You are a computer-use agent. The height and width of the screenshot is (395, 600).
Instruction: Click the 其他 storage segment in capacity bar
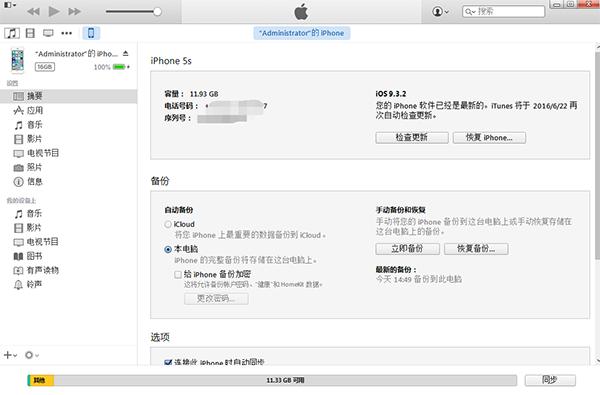(x=41, y=380)
